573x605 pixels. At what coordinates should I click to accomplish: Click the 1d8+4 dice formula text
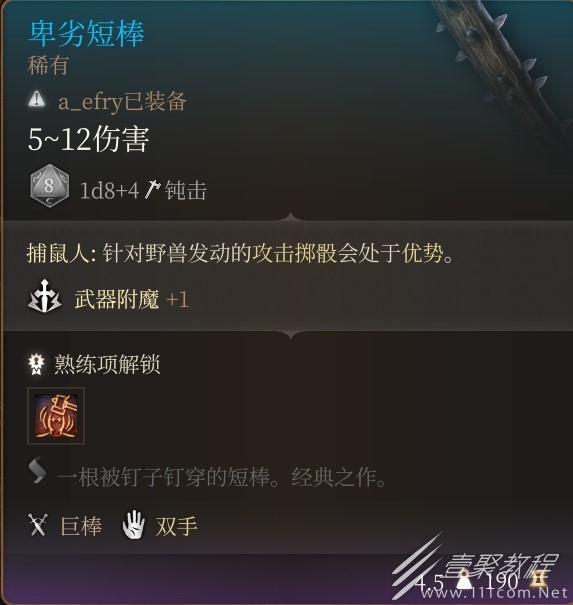tap(109, 191)
